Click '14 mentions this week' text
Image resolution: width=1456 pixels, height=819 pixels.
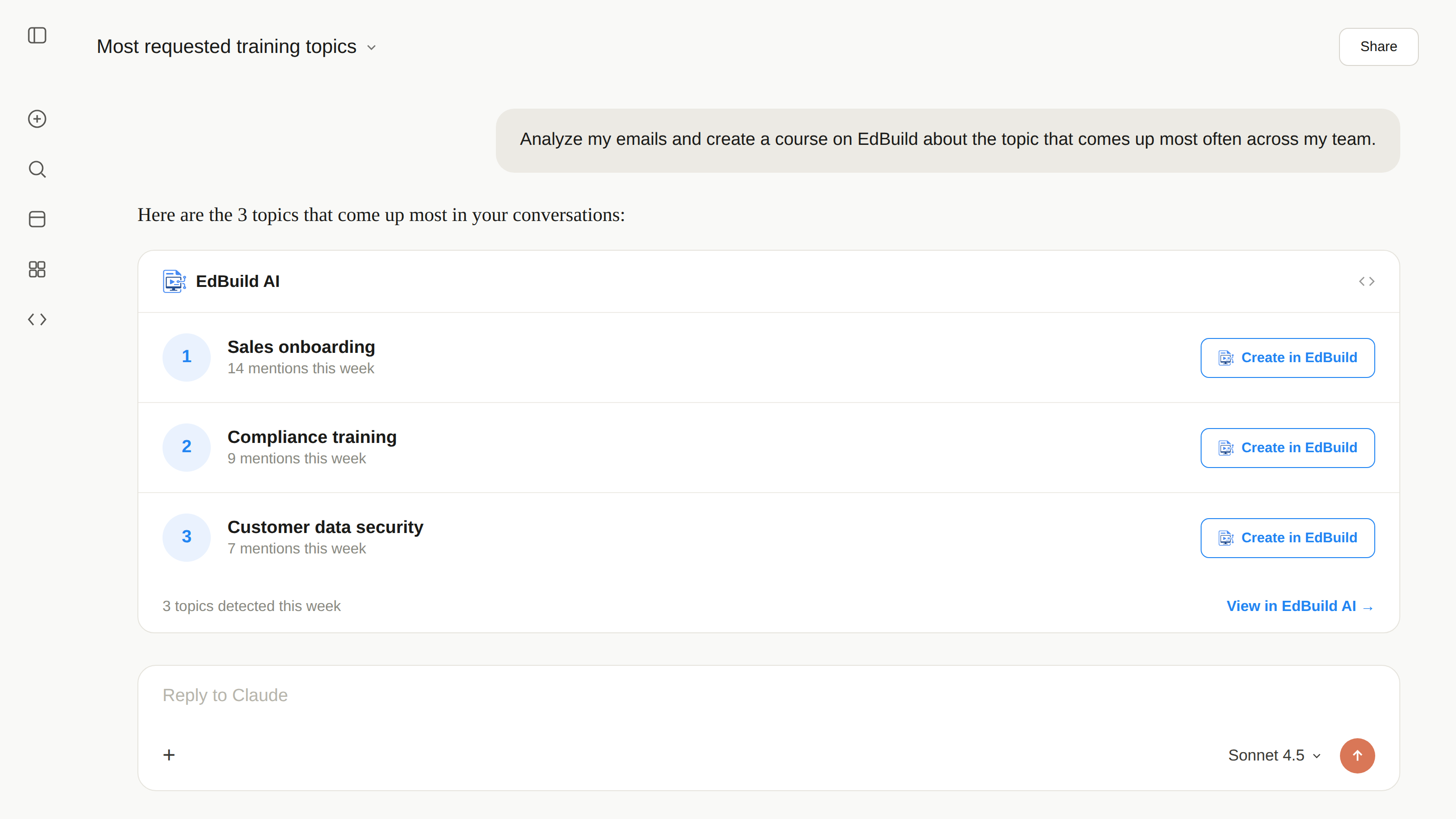pyautogui.click(x=301, y=369)
